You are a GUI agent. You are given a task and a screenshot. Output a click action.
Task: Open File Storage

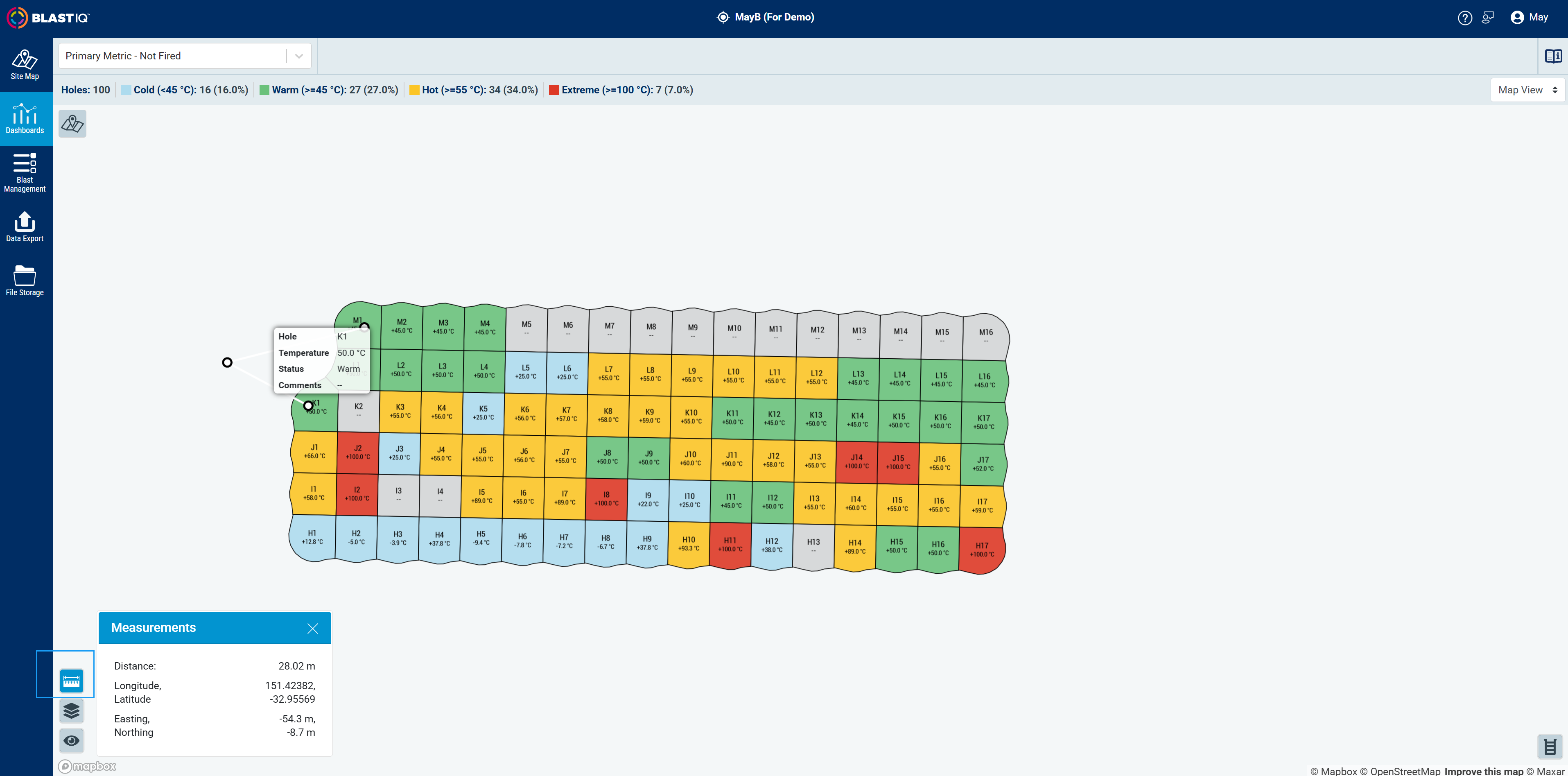pyautogui.click(x=25, y=281)
